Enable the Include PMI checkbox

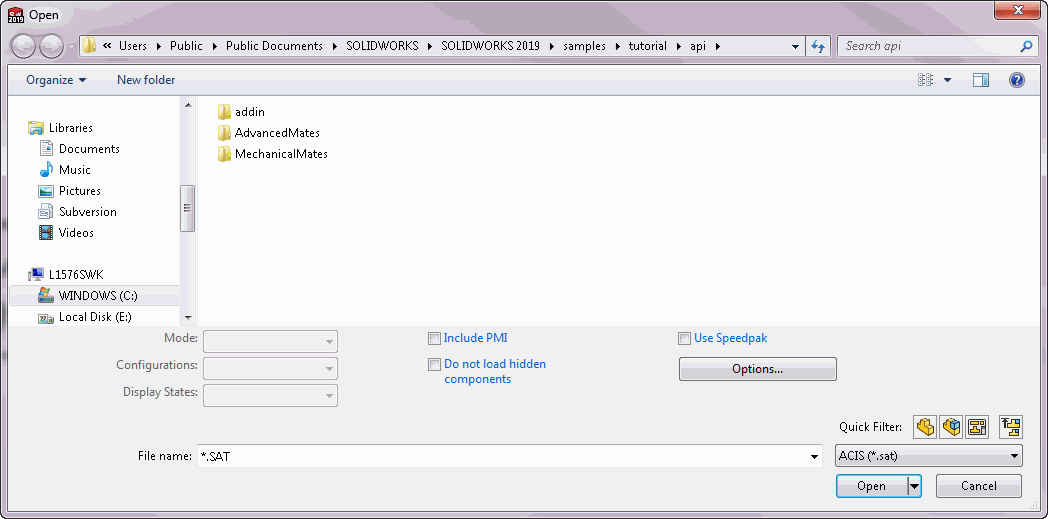[434, 339]
